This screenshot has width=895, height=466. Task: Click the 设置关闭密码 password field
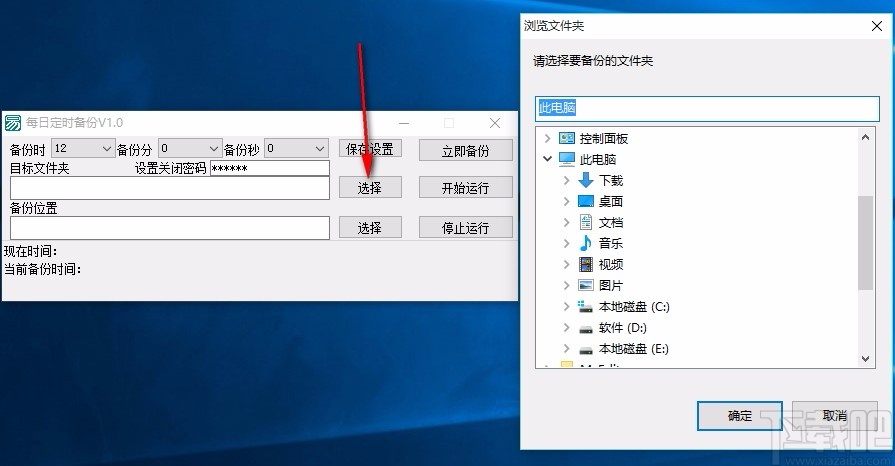pyautogui.click(x=270, y=168)
